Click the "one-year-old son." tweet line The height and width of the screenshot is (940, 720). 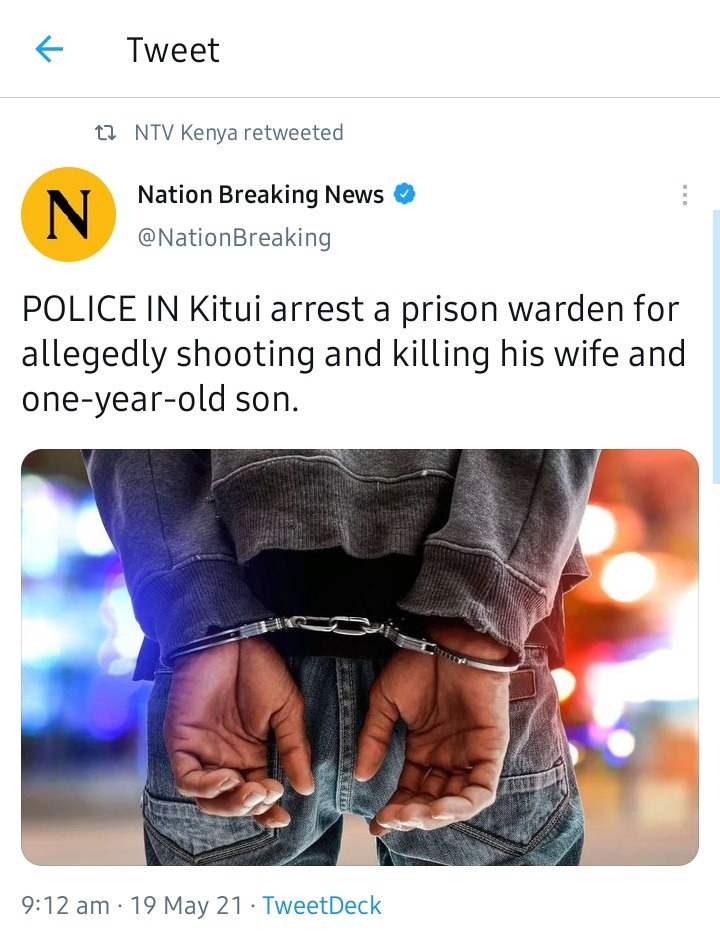[x=160, y=399]
